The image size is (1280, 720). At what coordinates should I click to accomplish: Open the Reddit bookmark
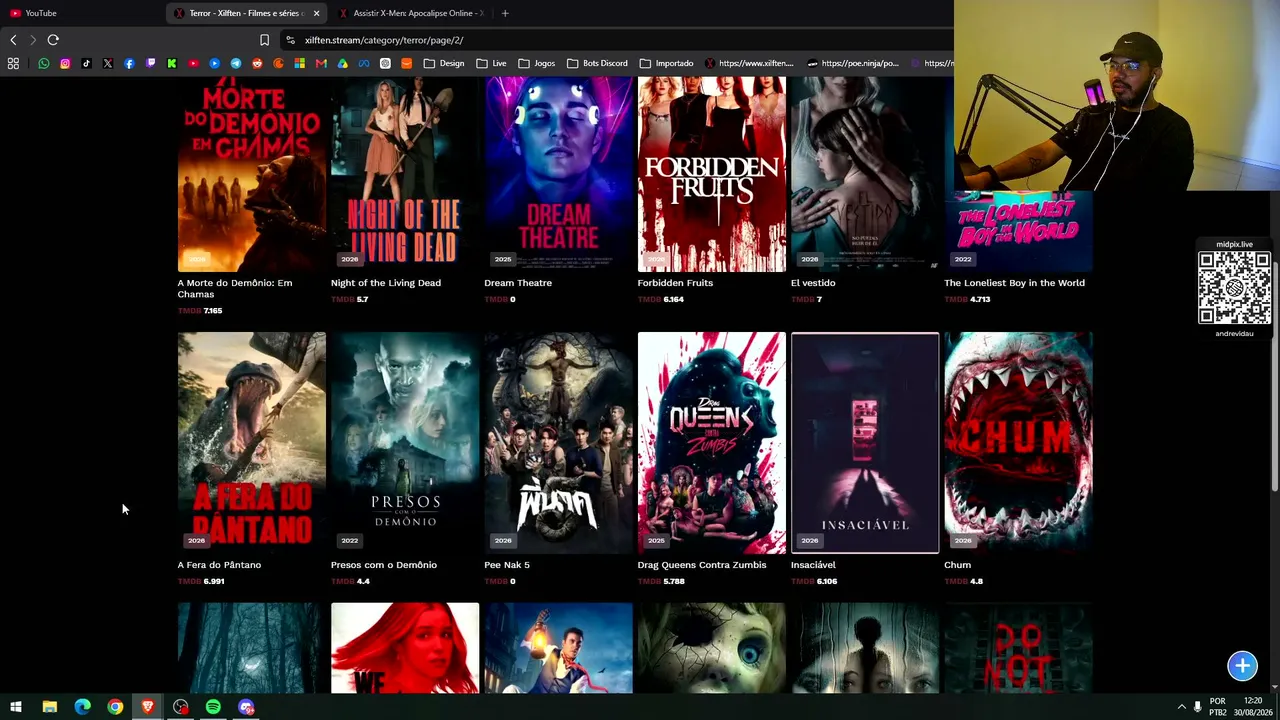pos(257,63)
